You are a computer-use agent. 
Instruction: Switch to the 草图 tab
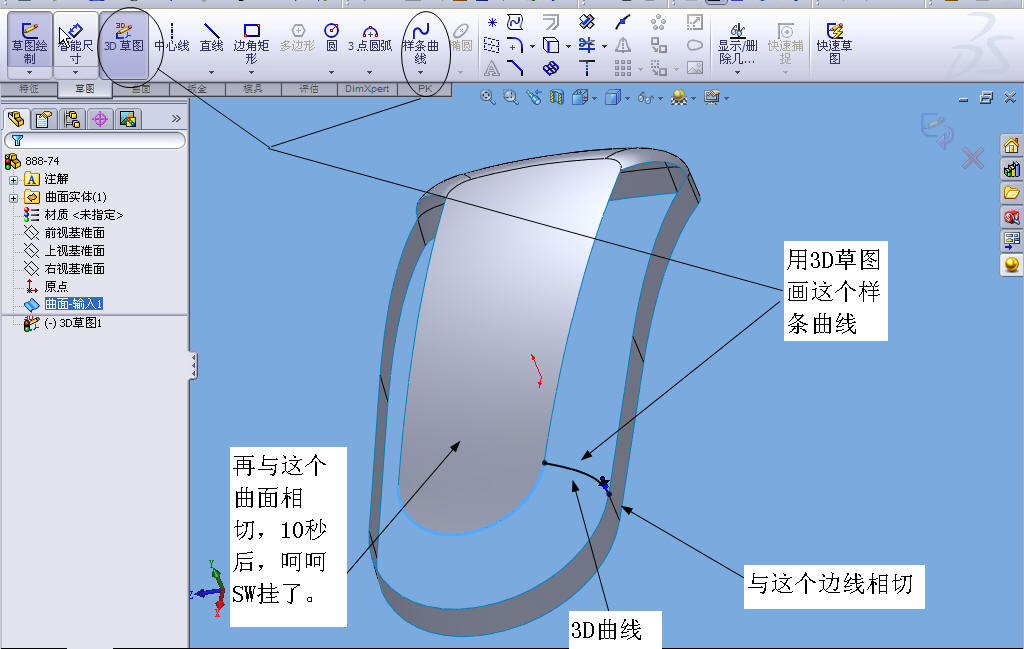(85, 89)
